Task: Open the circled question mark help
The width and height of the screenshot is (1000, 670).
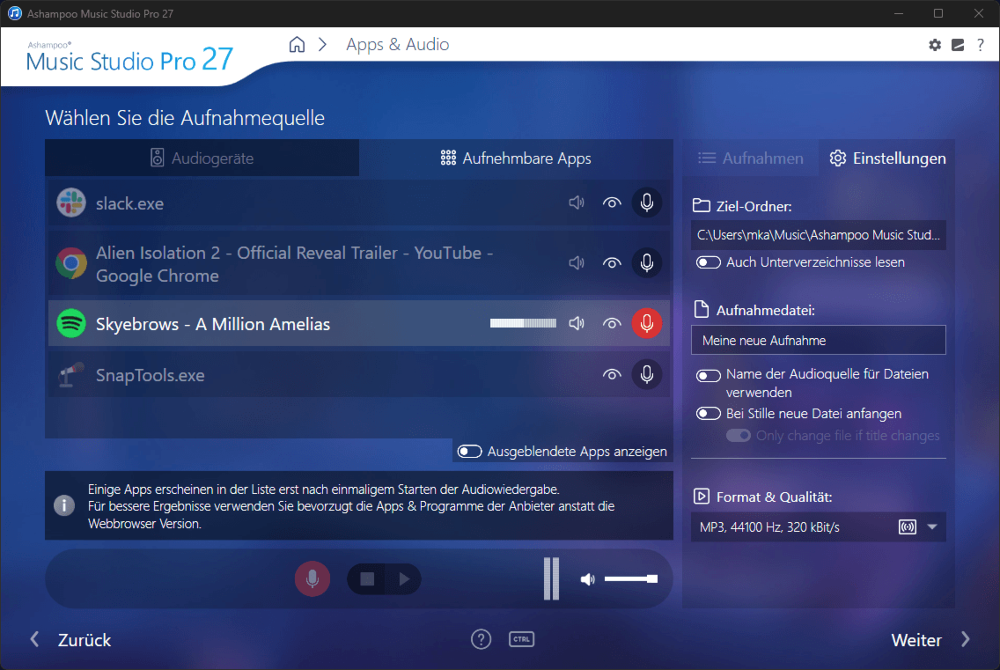Action: (x=481, y=639)
